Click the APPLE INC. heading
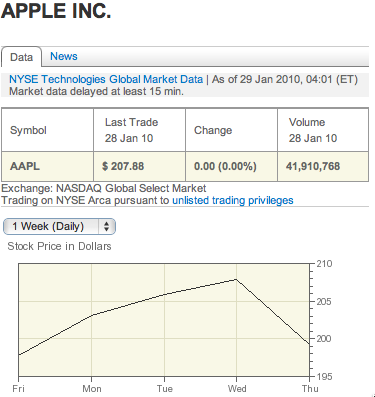The width and height of the screenshot is (375, 397). [56, 11]
